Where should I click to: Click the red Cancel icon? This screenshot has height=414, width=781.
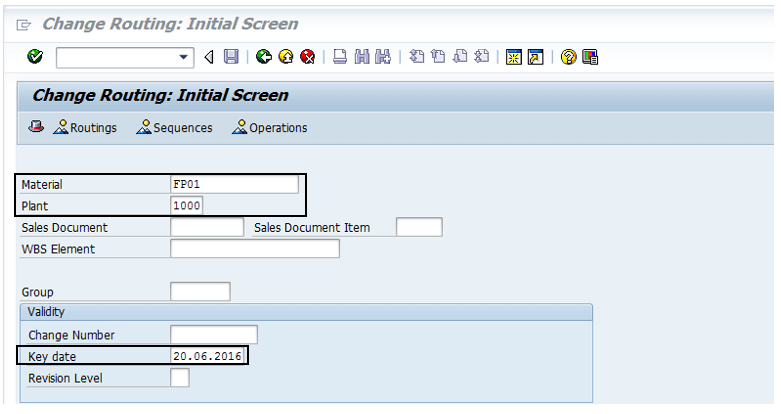[x=308, y=57]
